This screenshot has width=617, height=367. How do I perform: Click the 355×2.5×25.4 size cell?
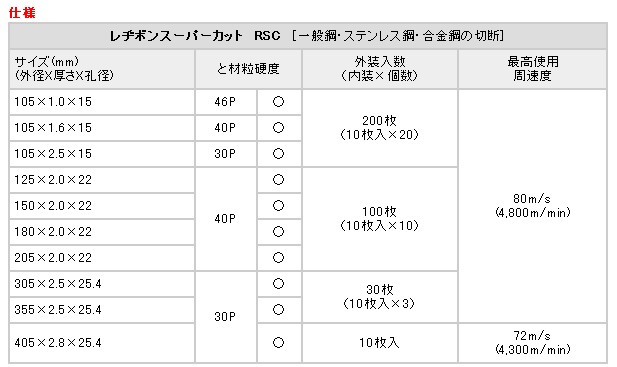pyautogui.click(x=102, y=310)
